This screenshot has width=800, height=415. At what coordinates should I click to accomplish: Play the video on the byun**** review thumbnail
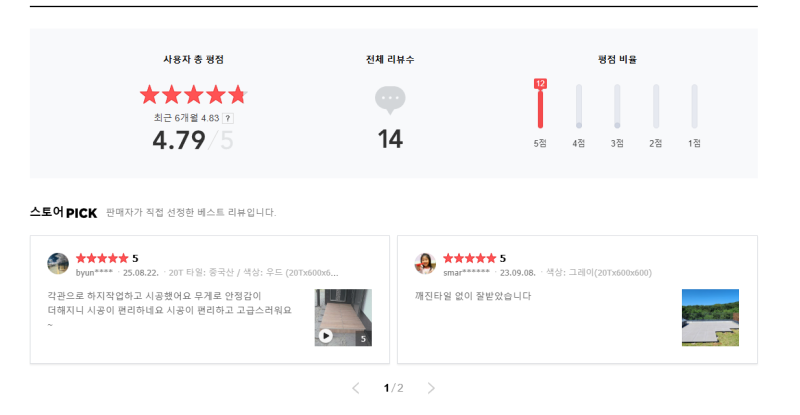pos(326,335)
